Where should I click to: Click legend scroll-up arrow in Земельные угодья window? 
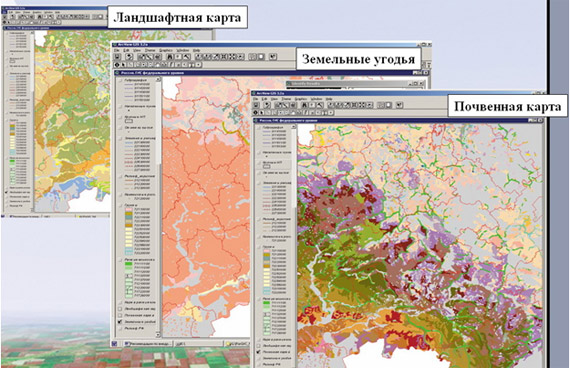click(158, 79)
